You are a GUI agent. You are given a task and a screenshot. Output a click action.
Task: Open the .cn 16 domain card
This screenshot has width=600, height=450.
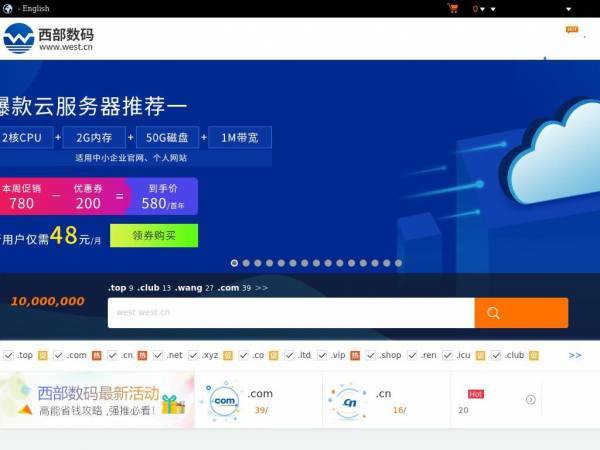pyautogui.click(x=386, y=400)
